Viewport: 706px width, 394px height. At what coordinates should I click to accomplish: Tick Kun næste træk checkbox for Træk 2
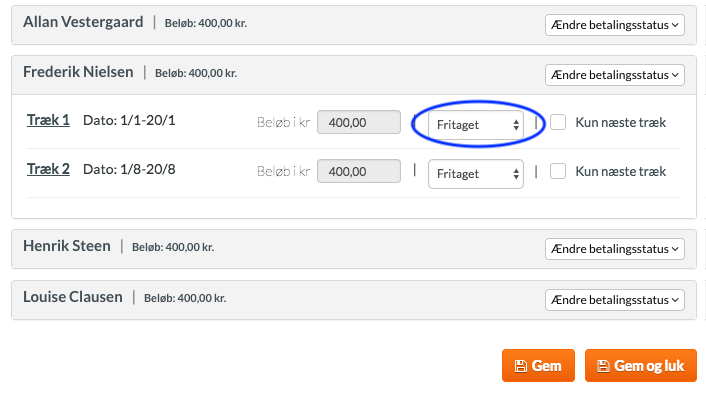pos(558,172)
